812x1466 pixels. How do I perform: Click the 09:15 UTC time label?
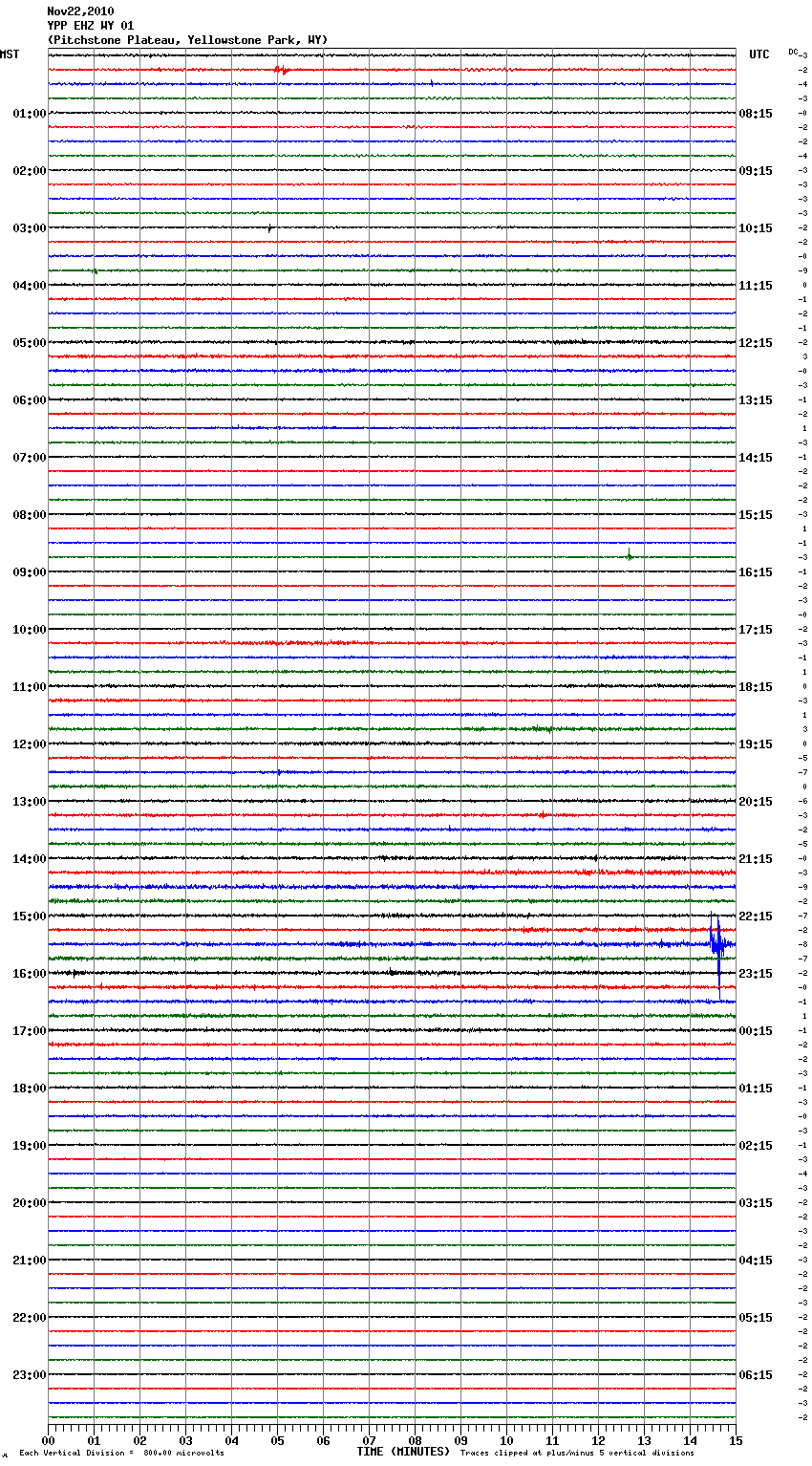[x=756, y=171]
